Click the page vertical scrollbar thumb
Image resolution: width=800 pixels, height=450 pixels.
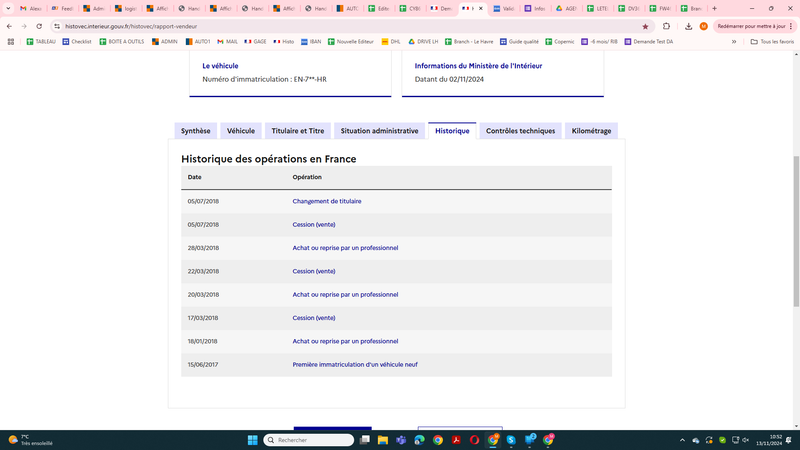coord(796,231)
